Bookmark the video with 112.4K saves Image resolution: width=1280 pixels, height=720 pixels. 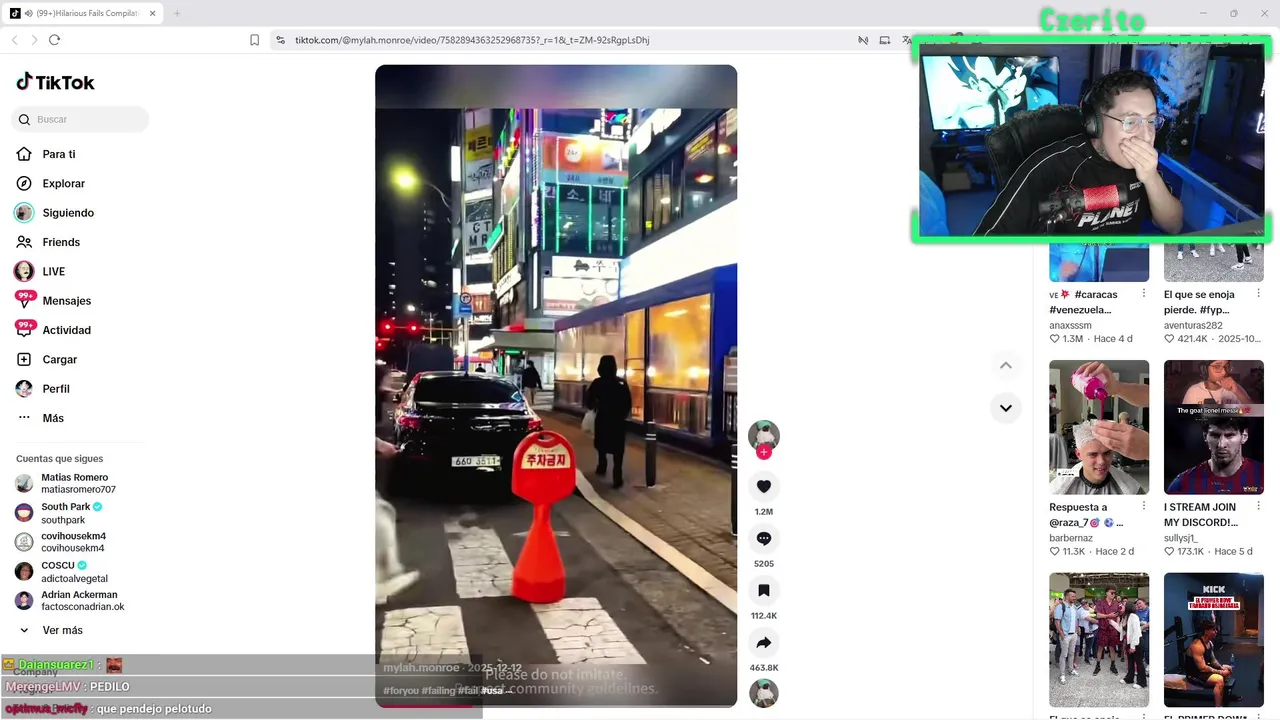[x=764, y=590]
